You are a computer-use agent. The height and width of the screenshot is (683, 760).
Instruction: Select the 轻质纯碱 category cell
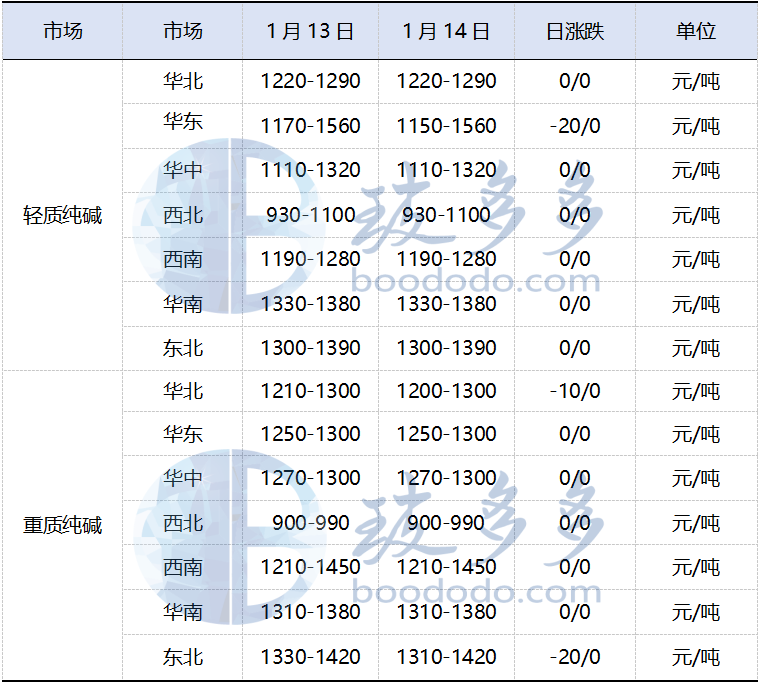[x=63, y=215]
